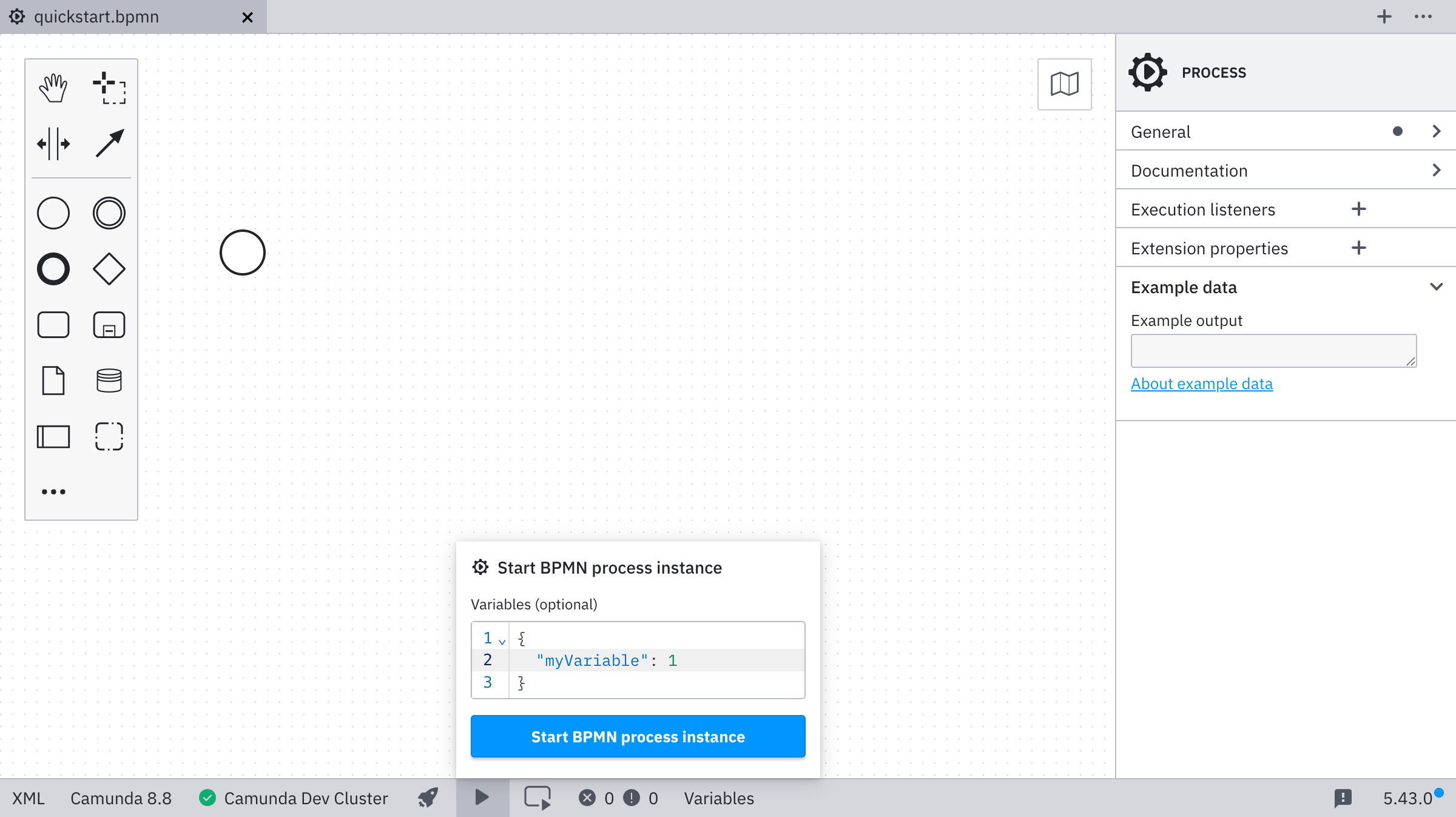Select the hand tool
The image size is (1456, 817).
(53, 87)
